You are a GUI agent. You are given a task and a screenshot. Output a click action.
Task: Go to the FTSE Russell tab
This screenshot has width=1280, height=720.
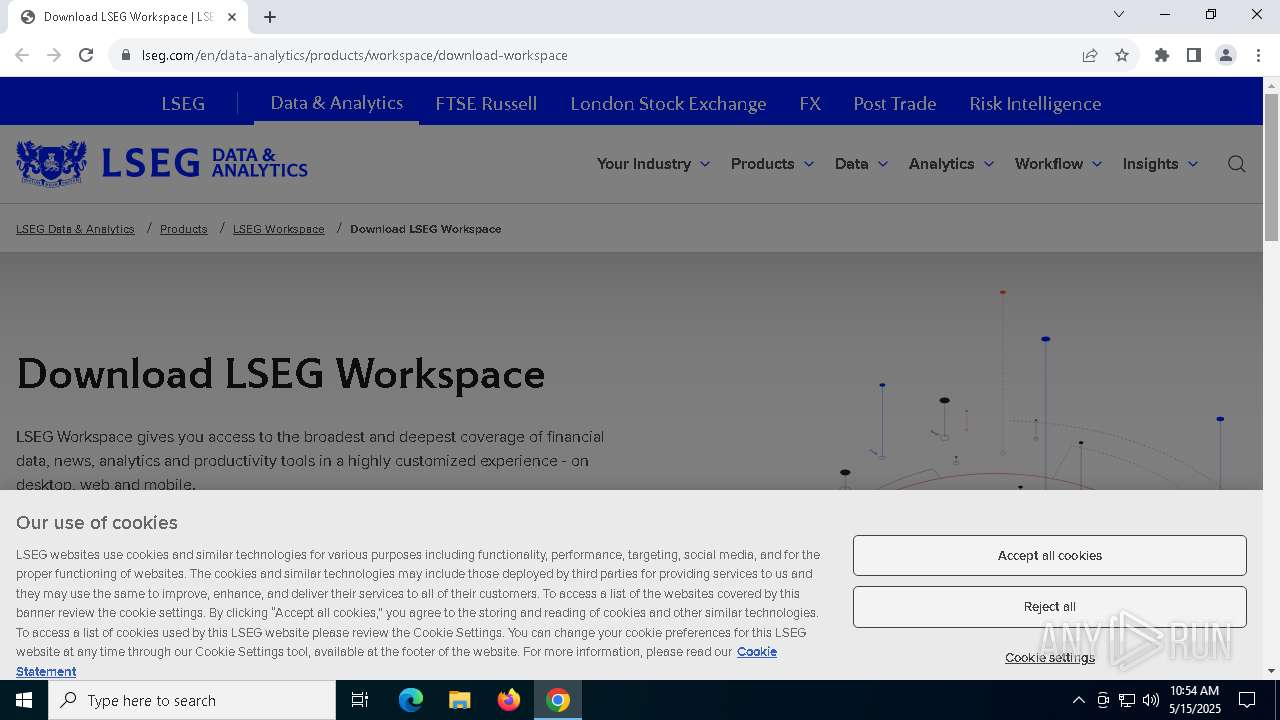click(x=486, y=104)
